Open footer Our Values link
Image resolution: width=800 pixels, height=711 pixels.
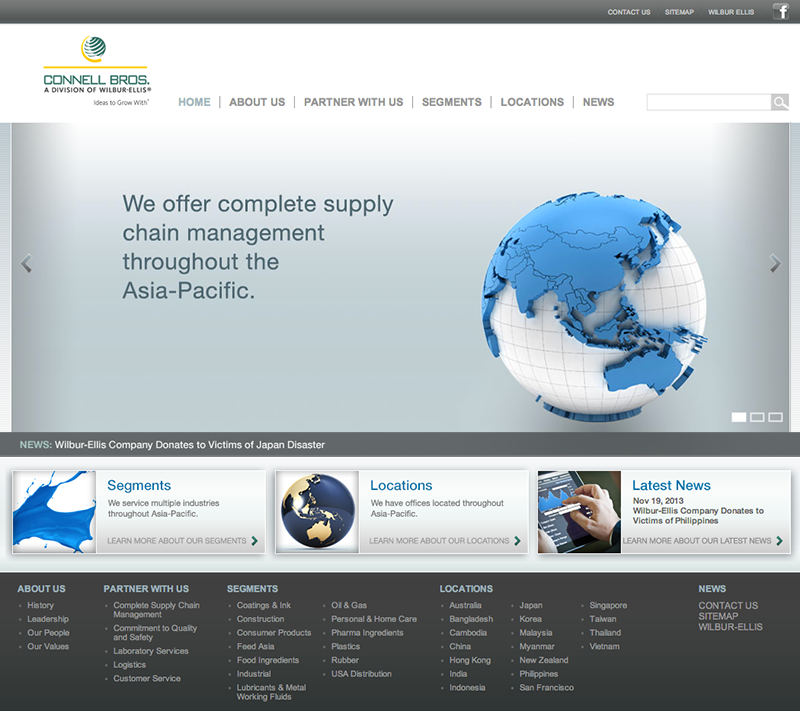pos(48,647)
